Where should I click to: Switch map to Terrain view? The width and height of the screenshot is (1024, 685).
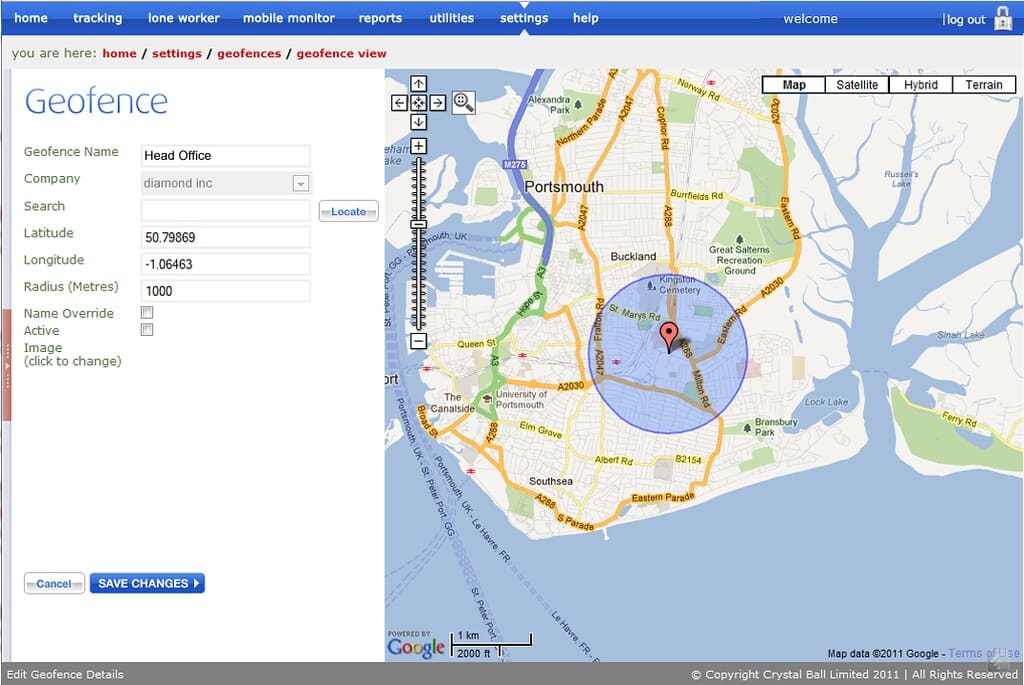pos(984,85)
